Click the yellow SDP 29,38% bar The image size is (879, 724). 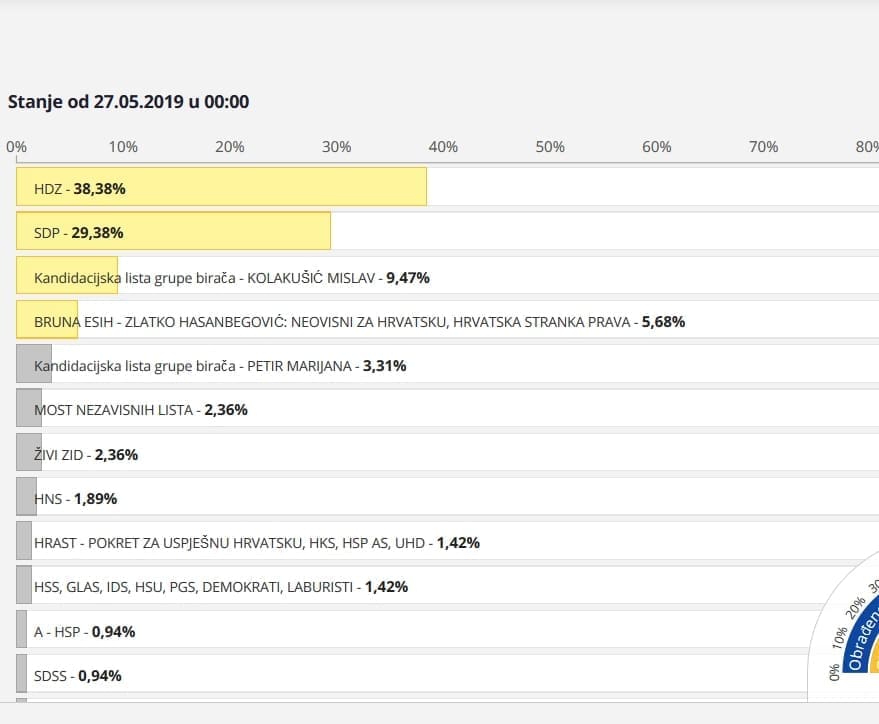[x=173, y=232]
